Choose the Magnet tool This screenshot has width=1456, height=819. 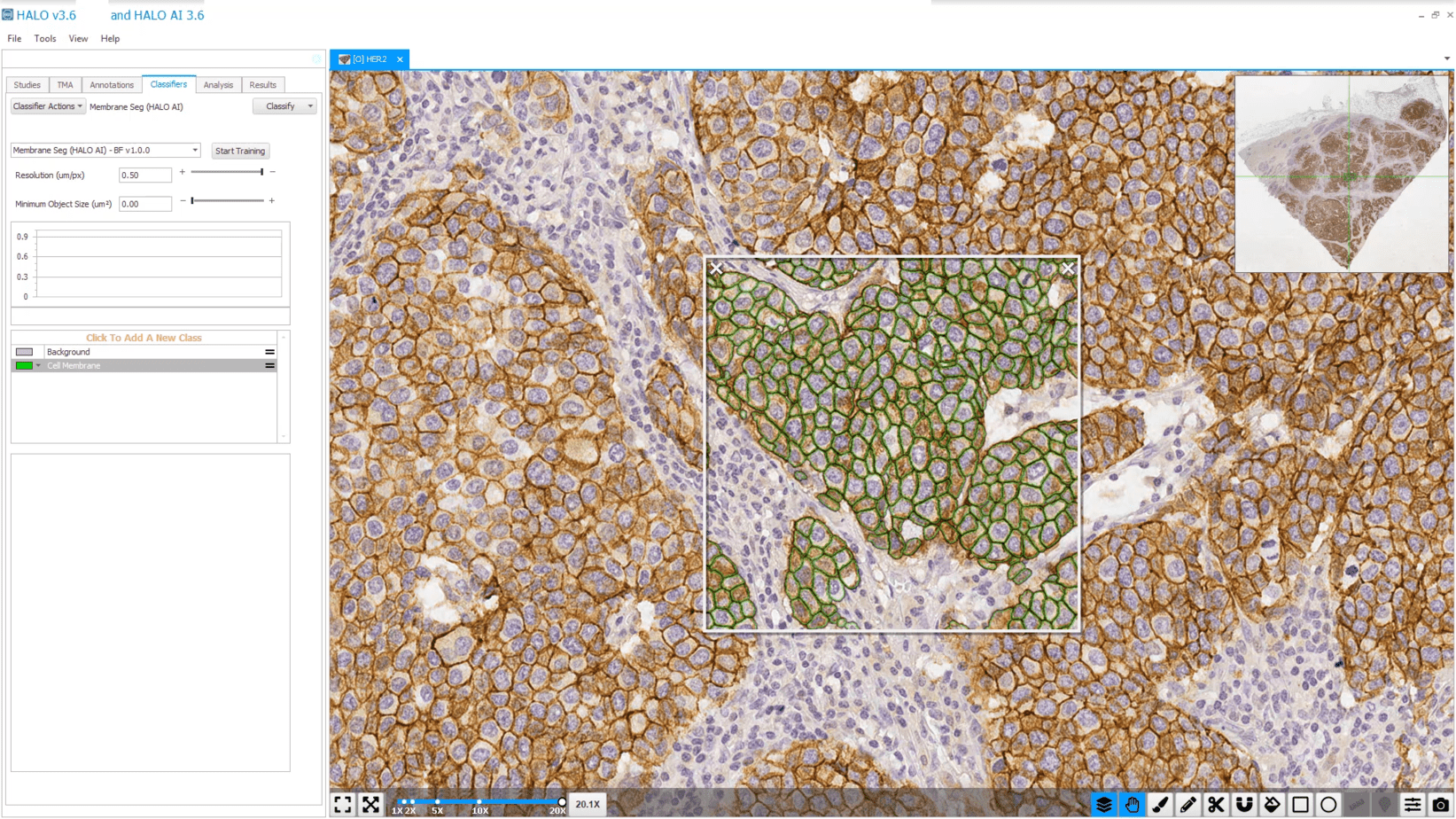[1244, 805]
